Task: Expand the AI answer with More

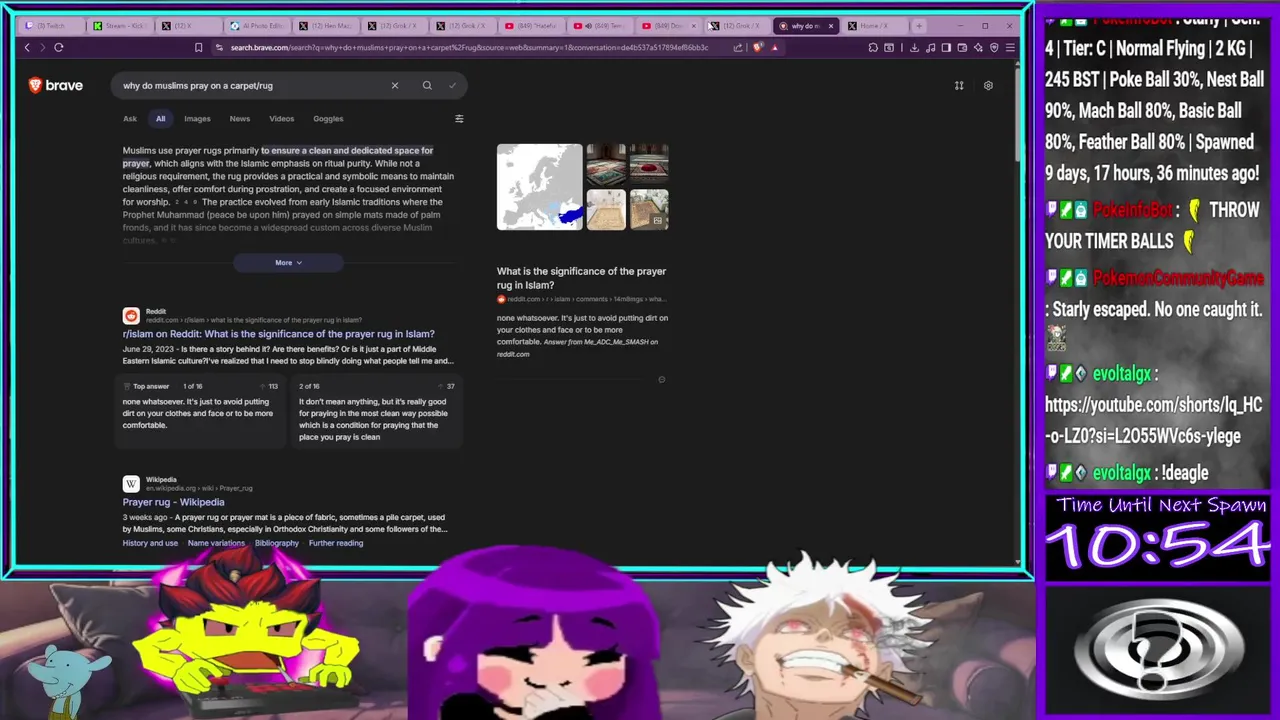Action: tap(288, 263)
